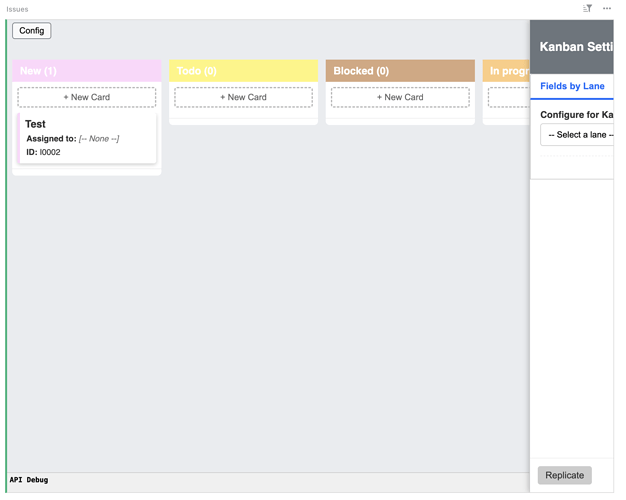The height and width of the screenshot is (500, 626).
Task: Click the Issues widget title
Action: [x=17, y=9]
